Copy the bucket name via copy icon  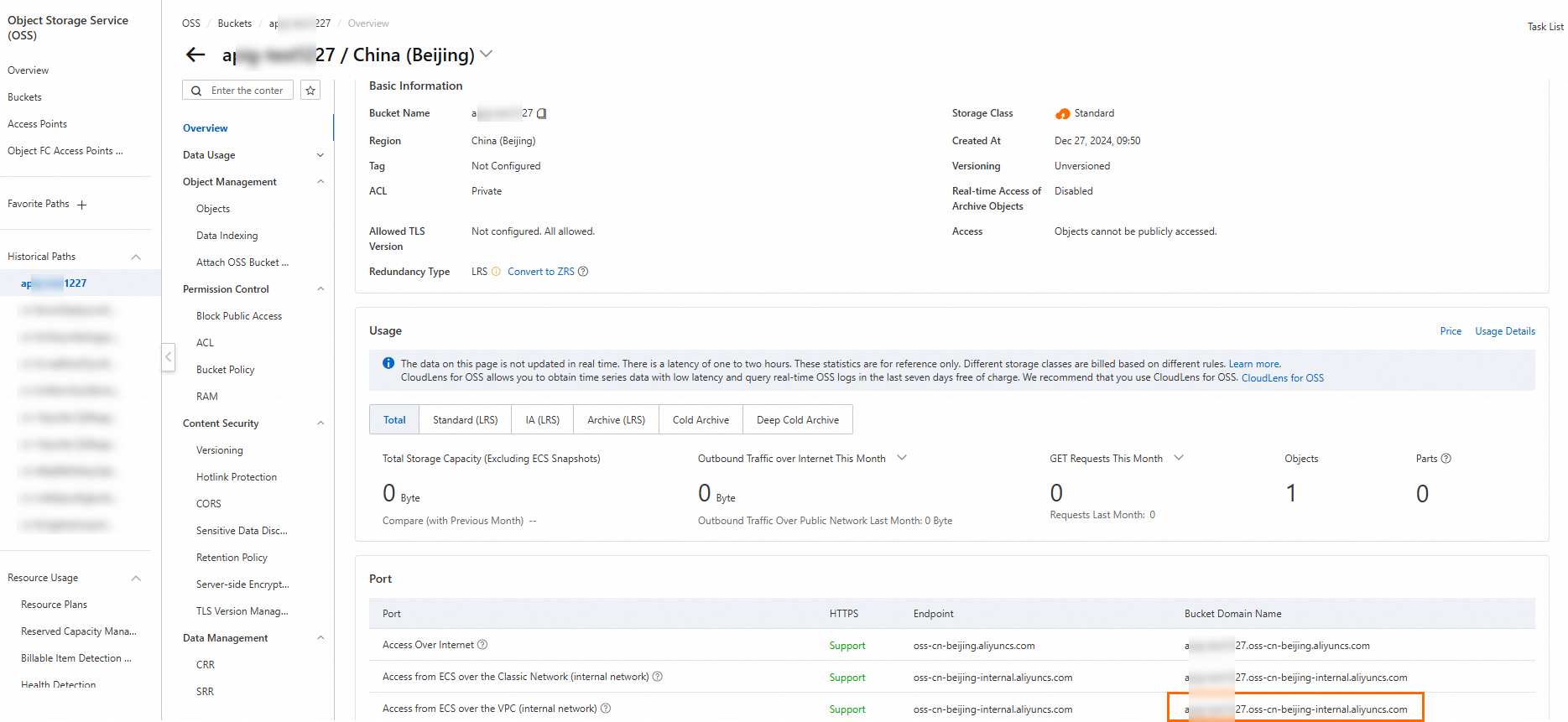pyautogui.click(x=542, y=113)
